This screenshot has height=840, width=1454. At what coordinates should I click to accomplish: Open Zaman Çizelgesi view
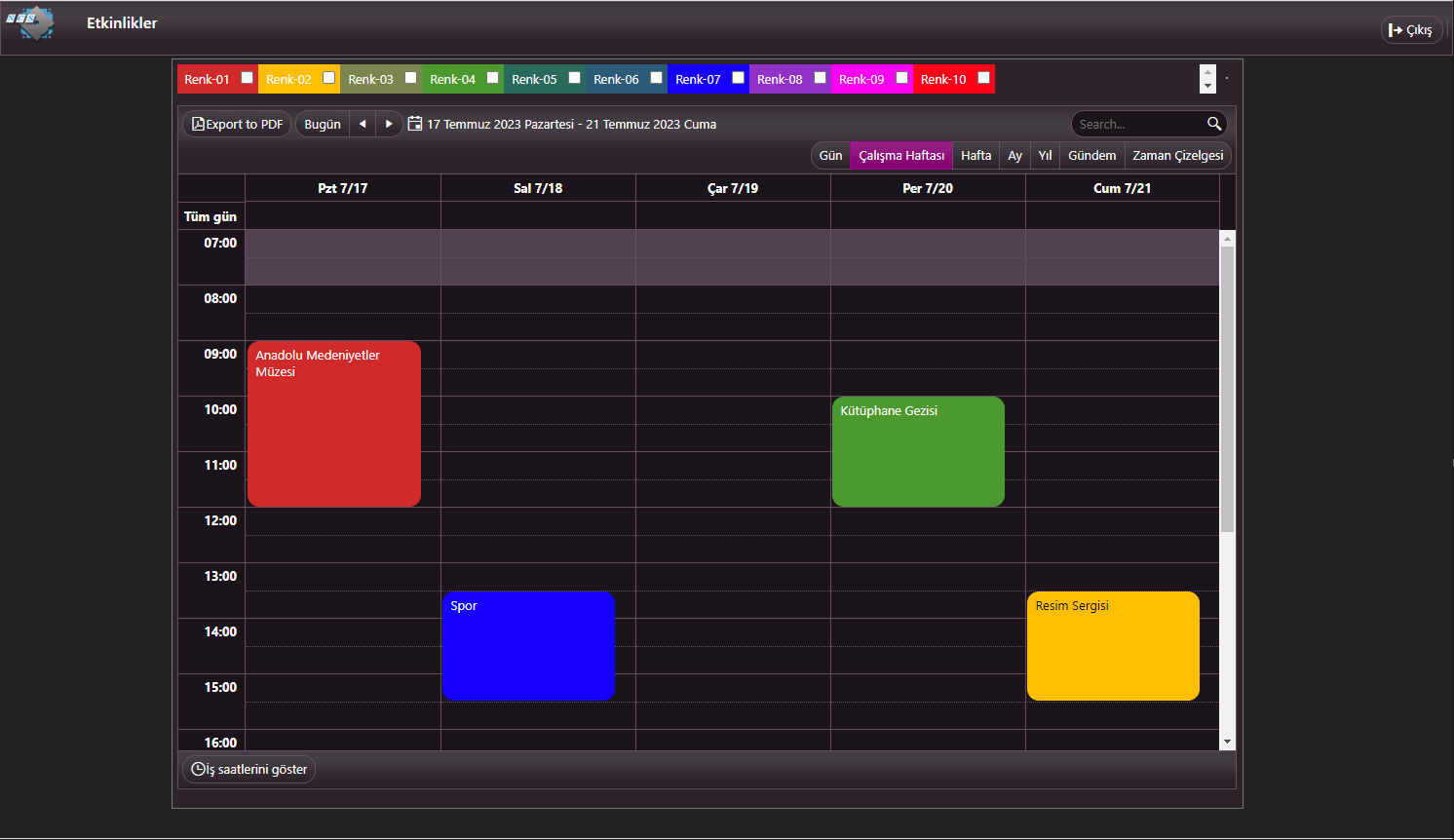coord(1177,156)
